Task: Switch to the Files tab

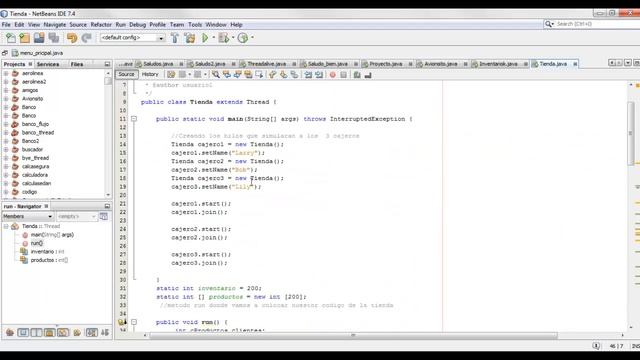Action: pos(77,64)
